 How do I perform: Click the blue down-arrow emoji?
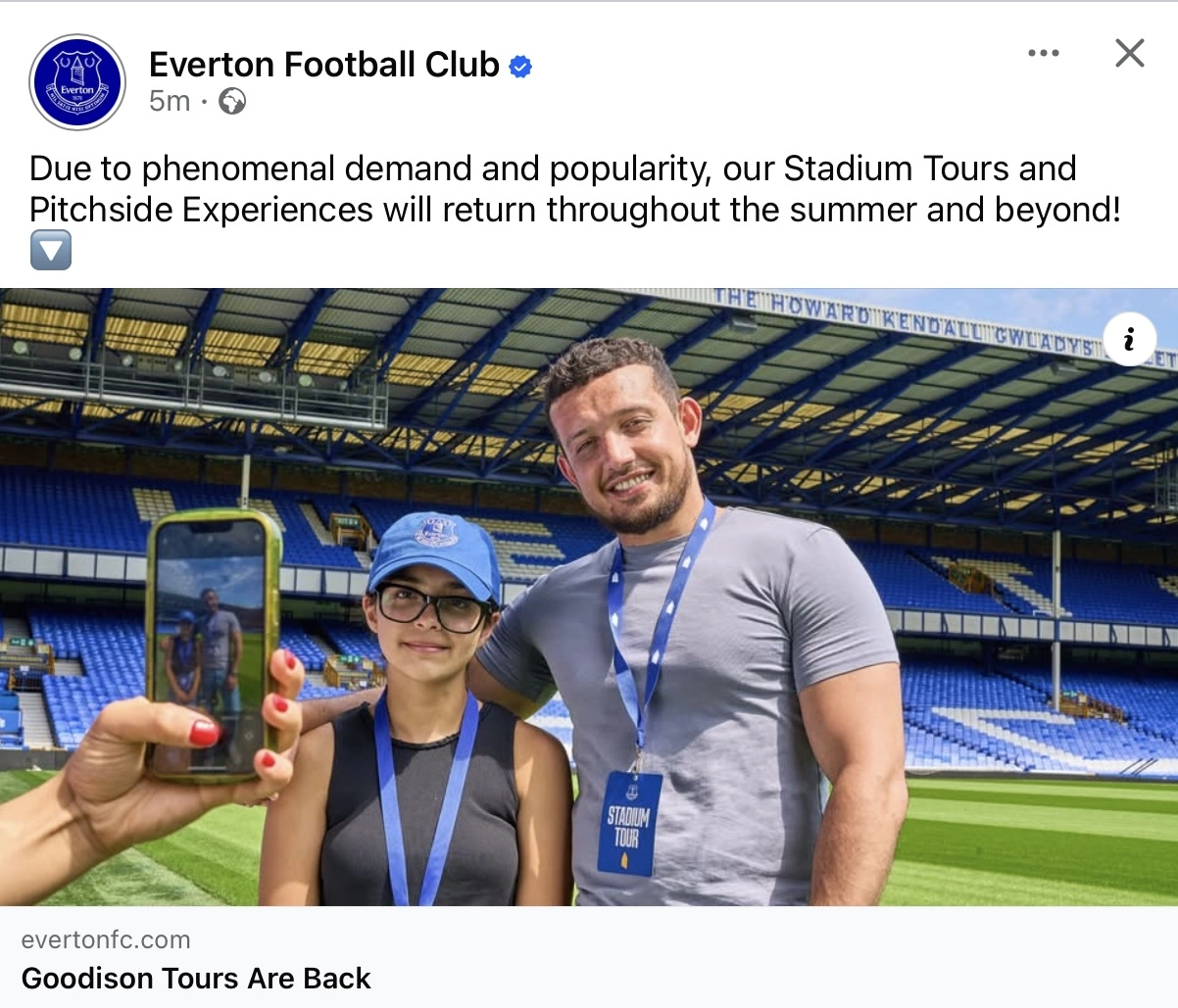[51, 250]
